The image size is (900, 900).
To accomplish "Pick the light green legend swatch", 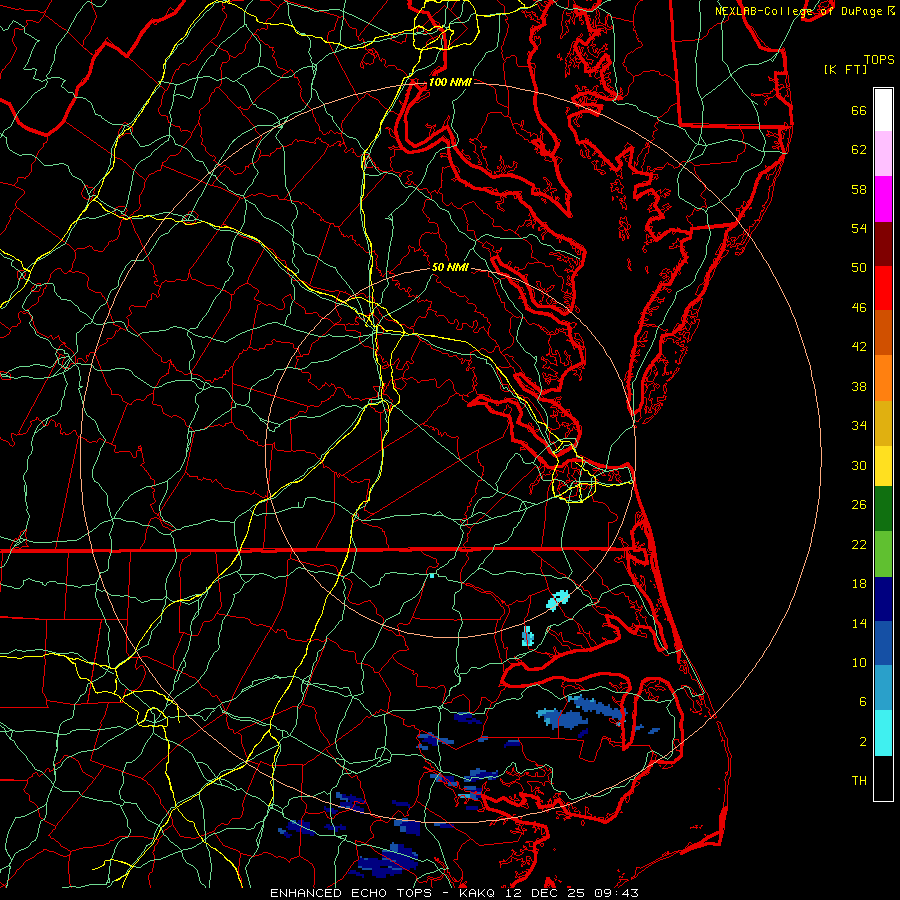I will [x=883, y=554].
